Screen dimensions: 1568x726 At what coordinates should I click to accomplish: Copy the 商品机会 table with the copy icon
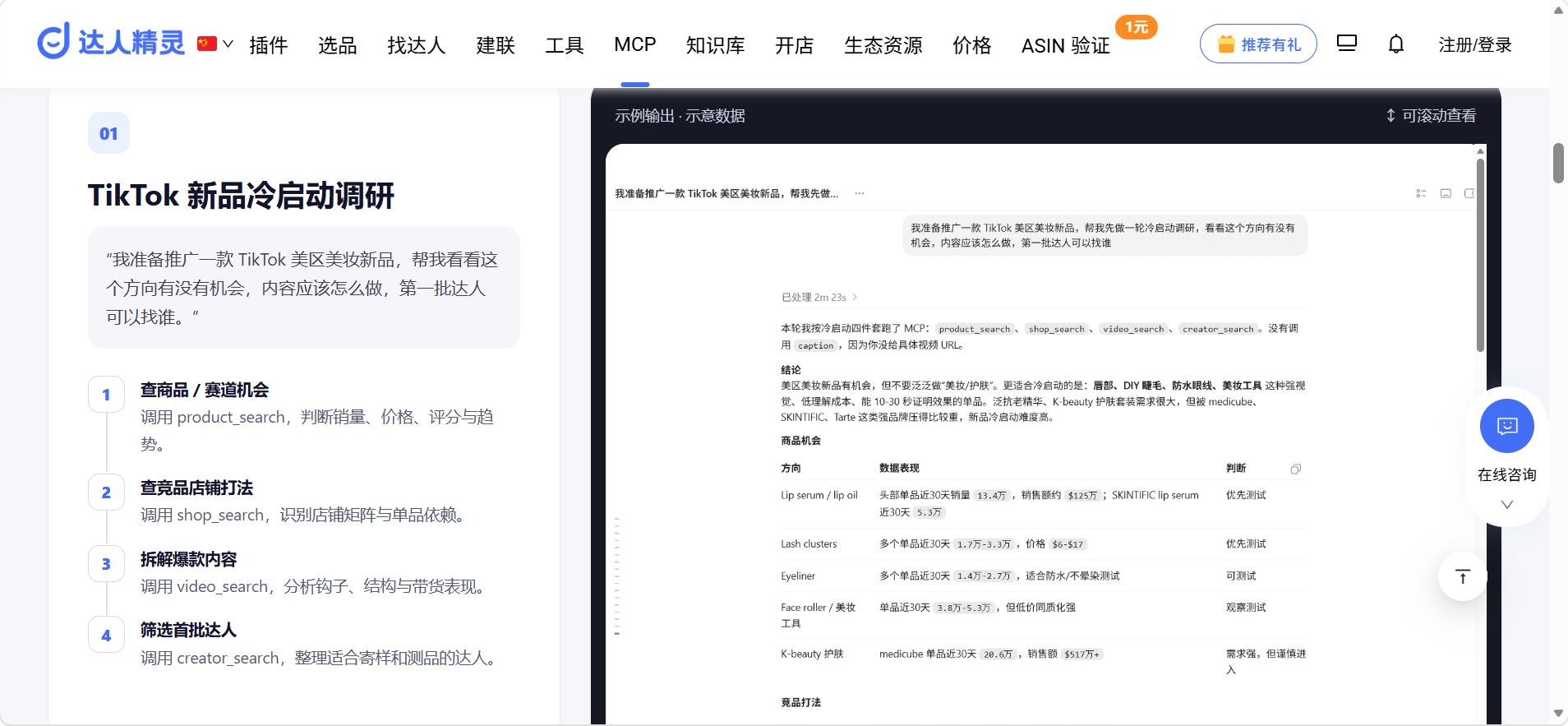[1296, 469]
